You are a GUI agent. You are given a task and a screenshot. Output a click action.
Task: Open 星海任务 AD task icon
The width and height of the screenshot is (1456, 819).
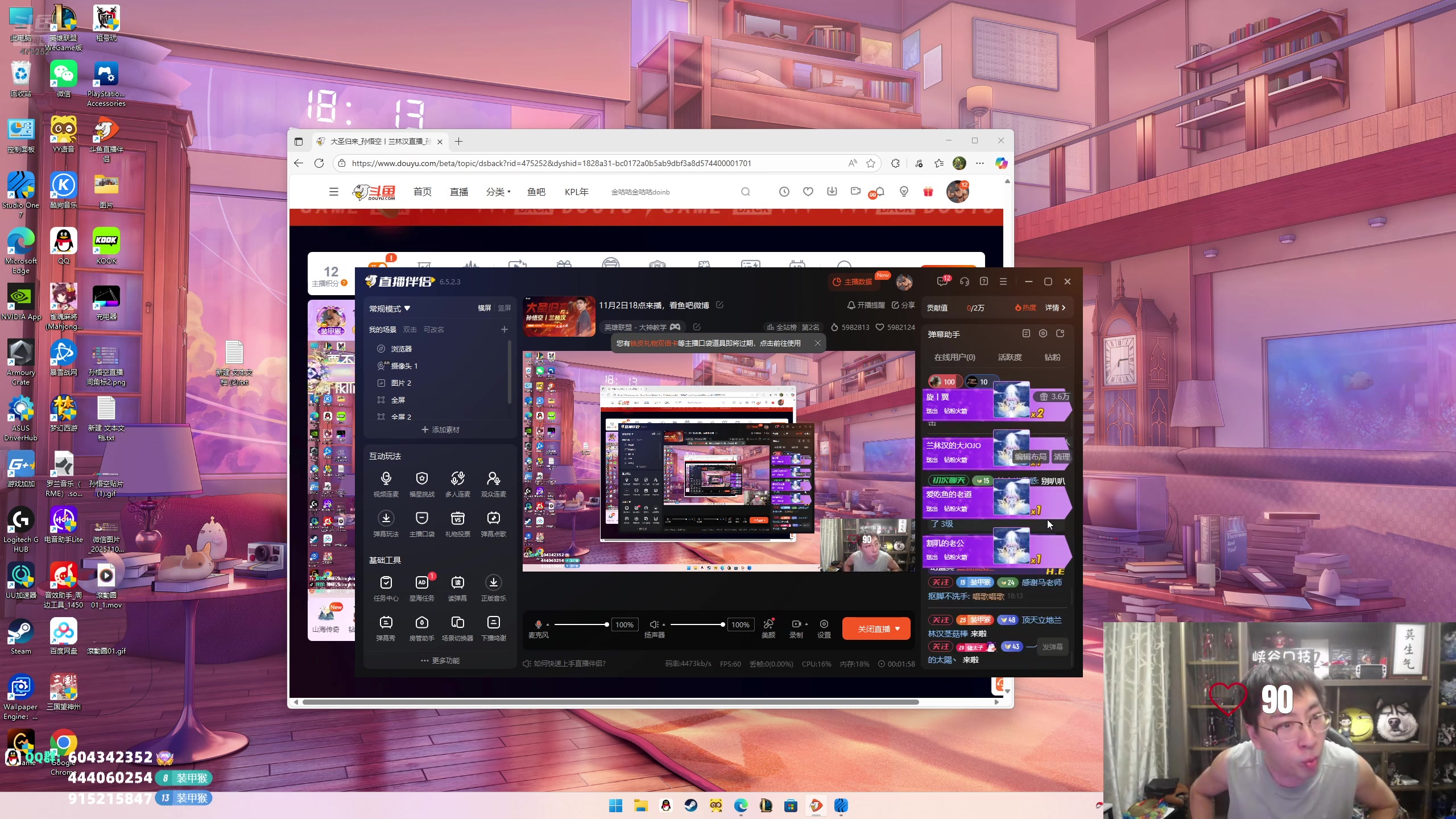click(x=421, y=583)
